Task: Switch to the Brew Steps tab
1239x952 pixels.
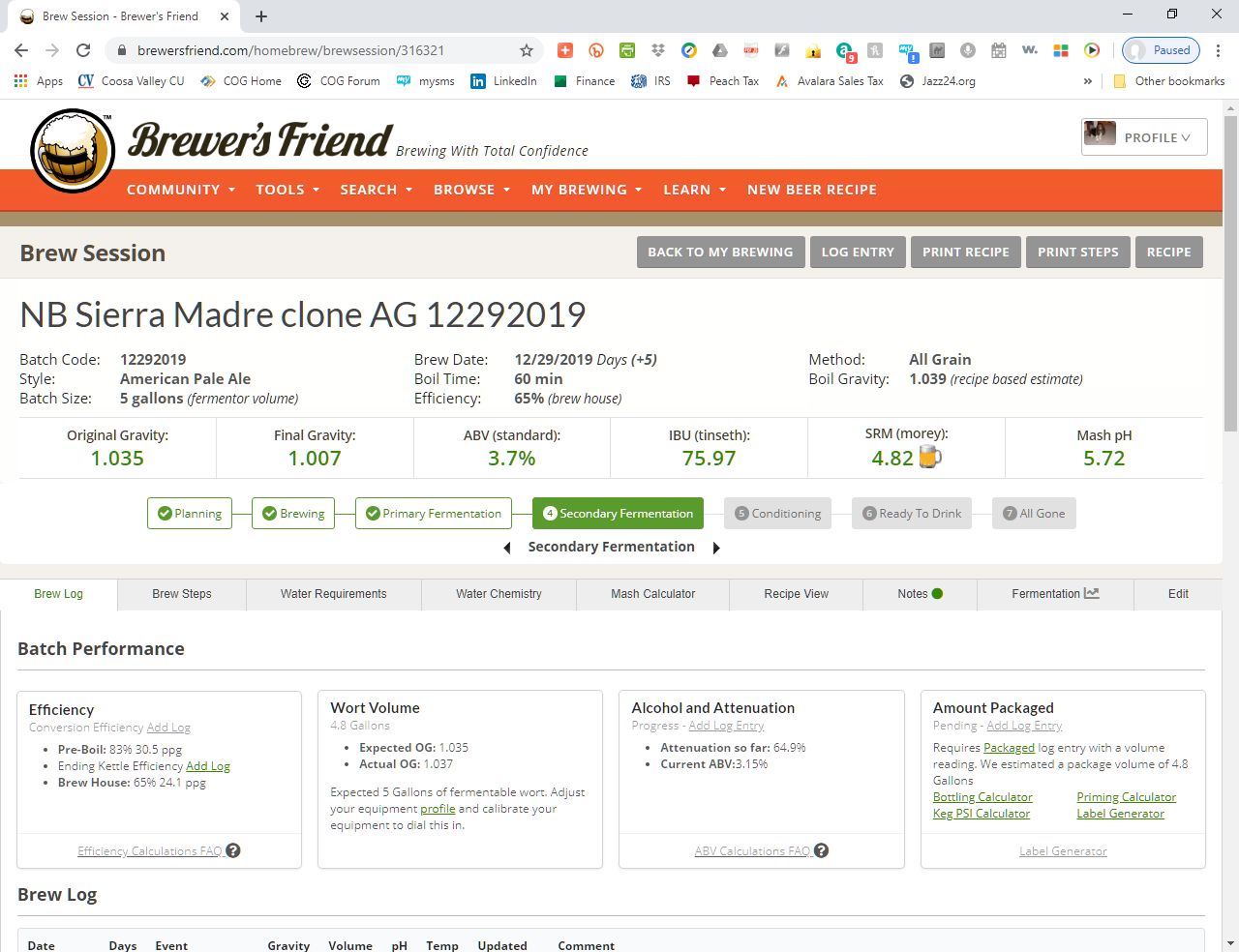Action: click(x=182, y=594)
